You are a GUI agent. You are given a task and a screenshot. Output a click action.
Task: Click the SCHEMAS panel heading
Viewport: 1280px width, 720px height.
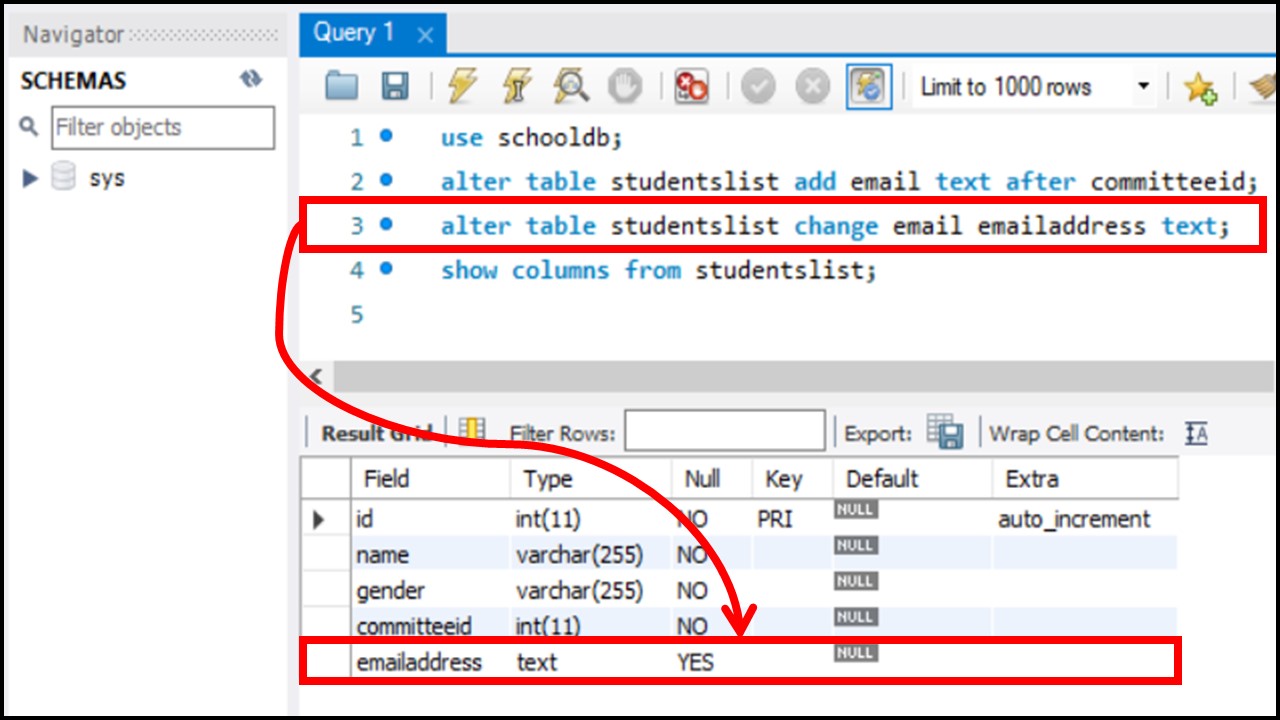pyautogui.click(x=73, y=81)
